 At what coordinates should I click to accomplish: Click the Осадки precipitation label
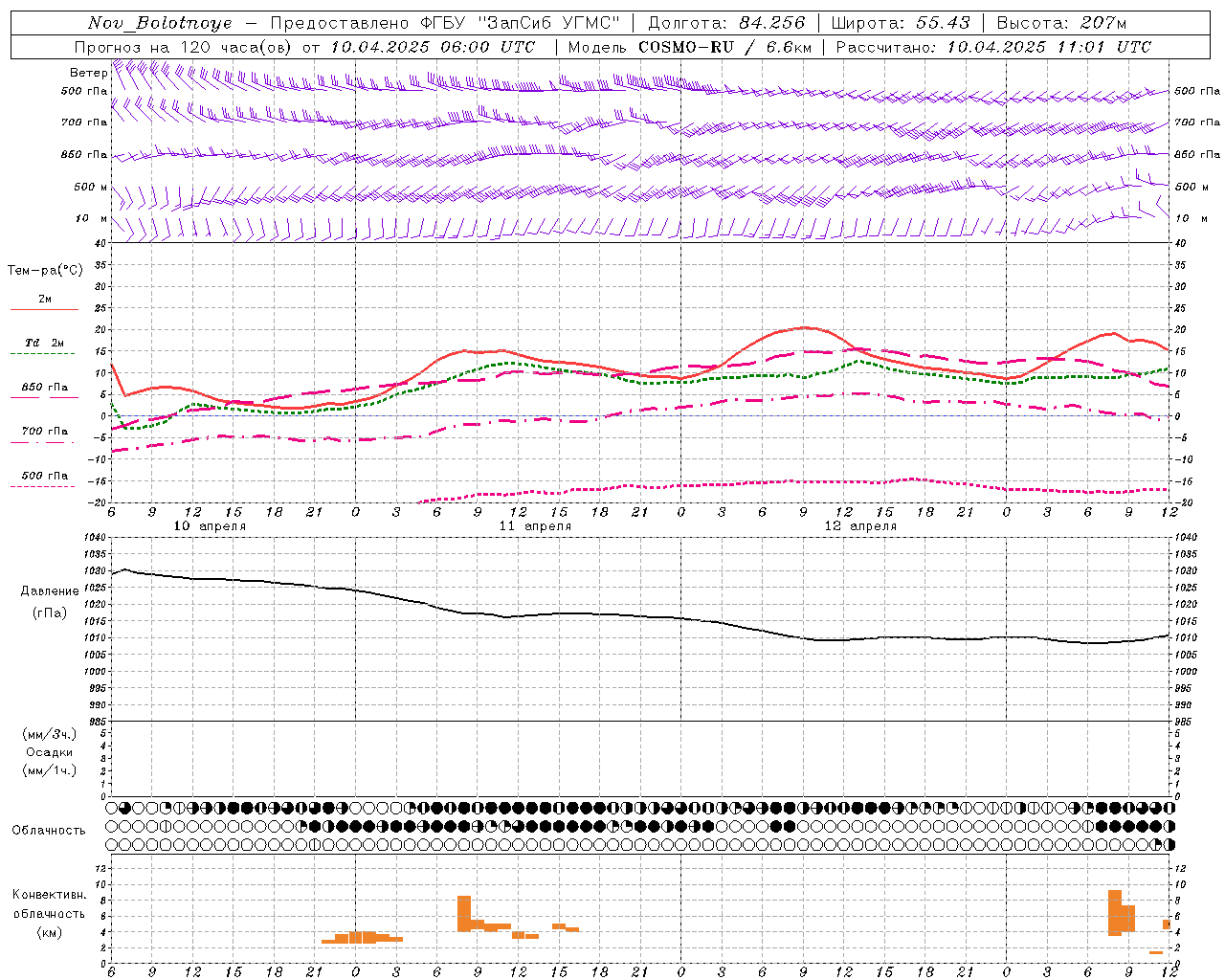point(50,752)
